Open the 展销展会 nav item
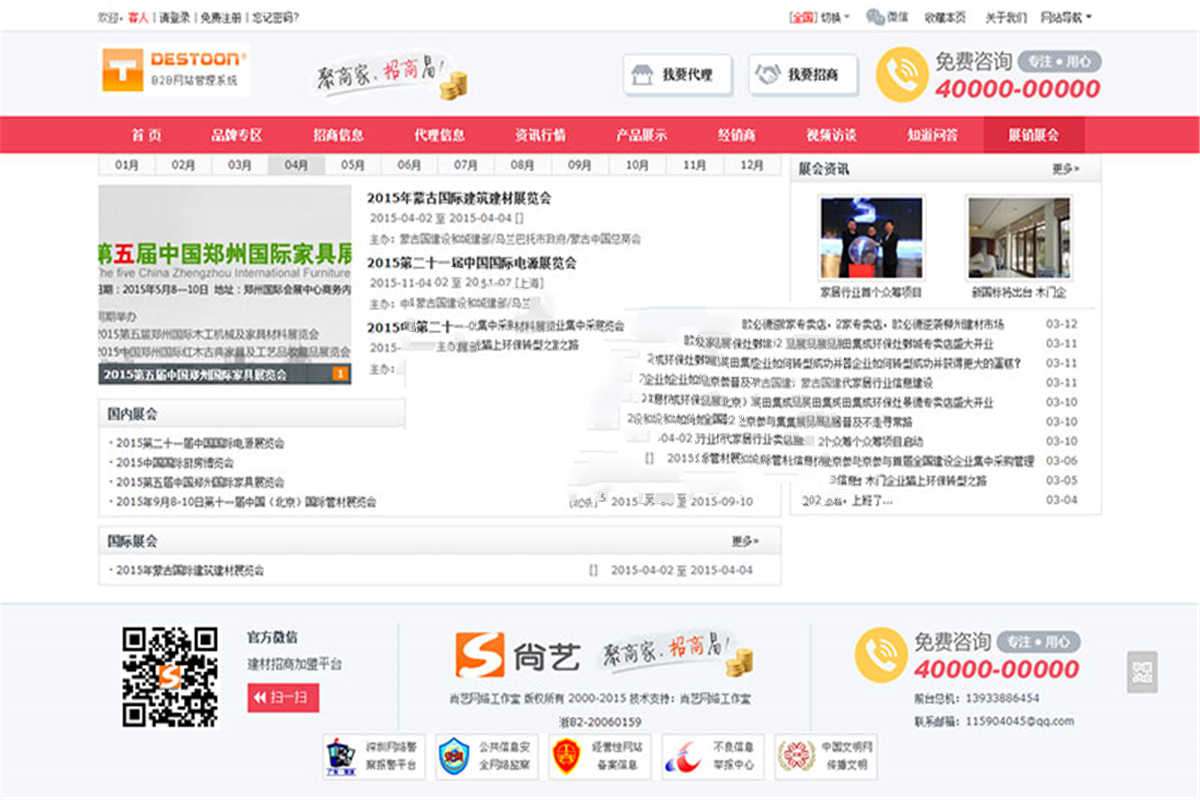 (x=1034, y=135)
